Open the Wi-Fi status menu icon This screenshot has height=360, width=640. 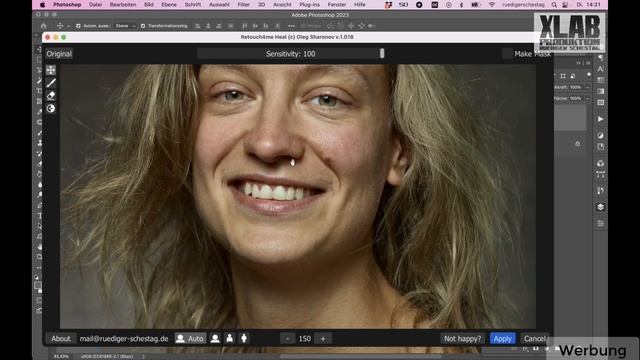click(492, 4)
